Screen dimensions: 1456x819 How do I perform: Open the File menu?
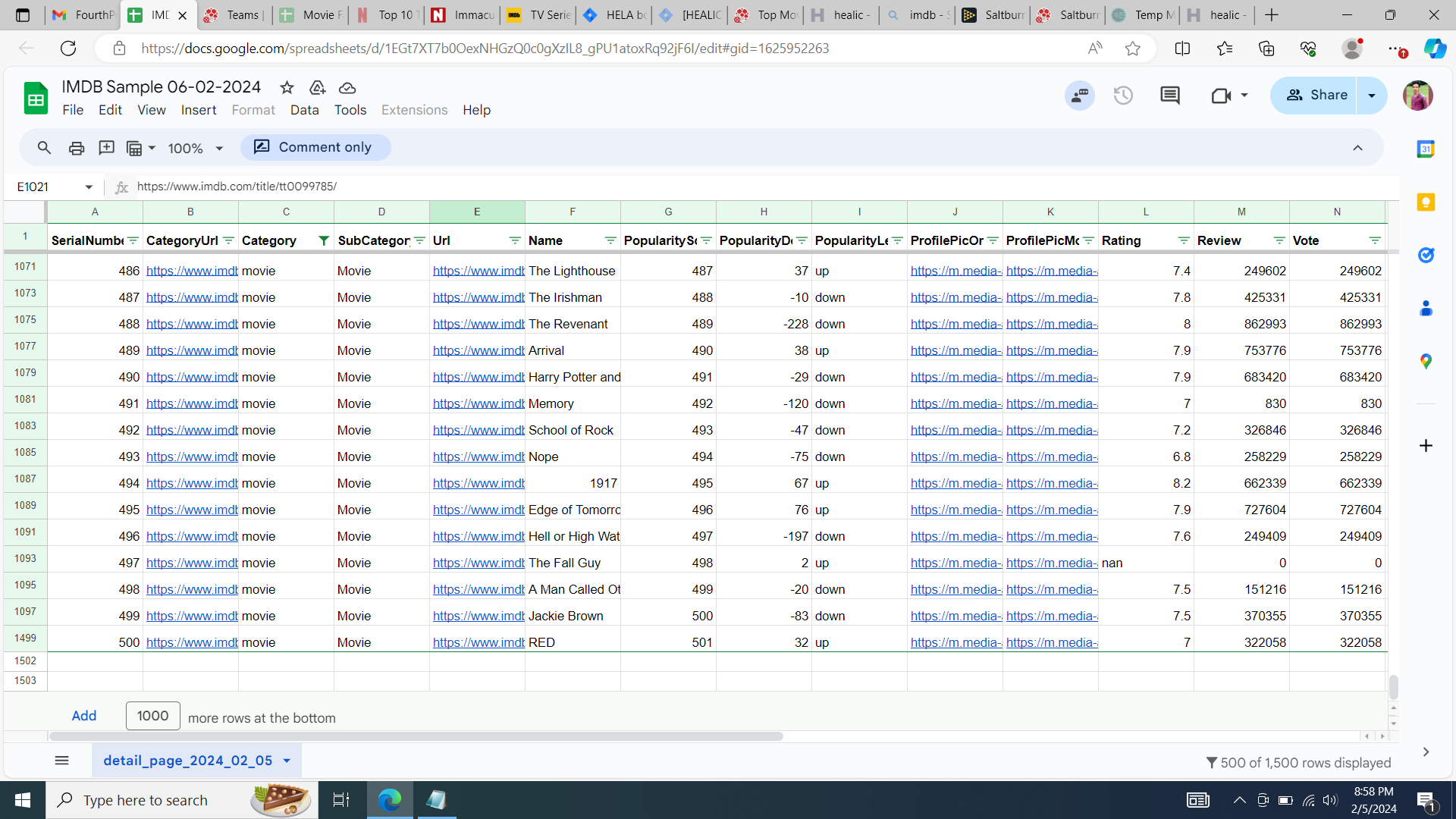point(73,110)
